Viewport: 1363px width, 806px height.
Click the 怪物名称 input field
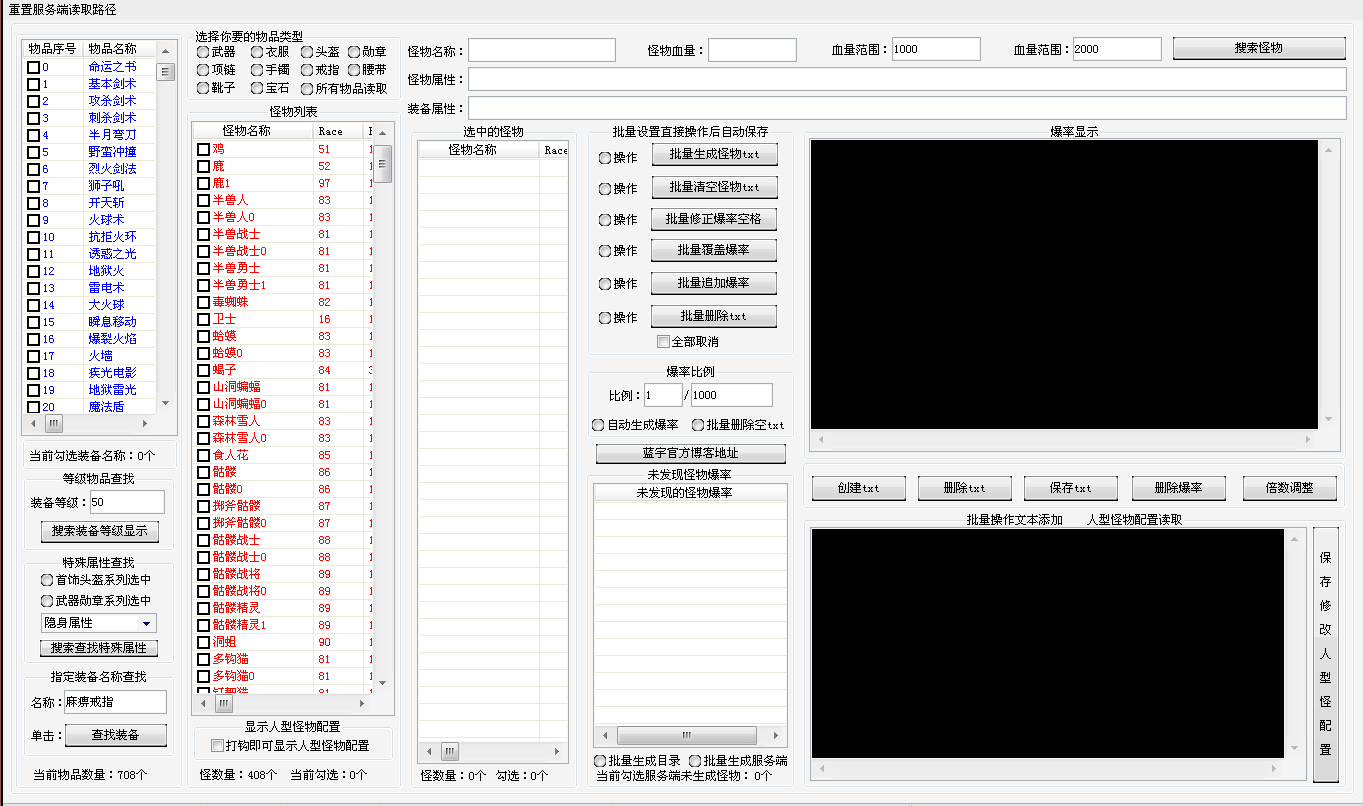542,50
